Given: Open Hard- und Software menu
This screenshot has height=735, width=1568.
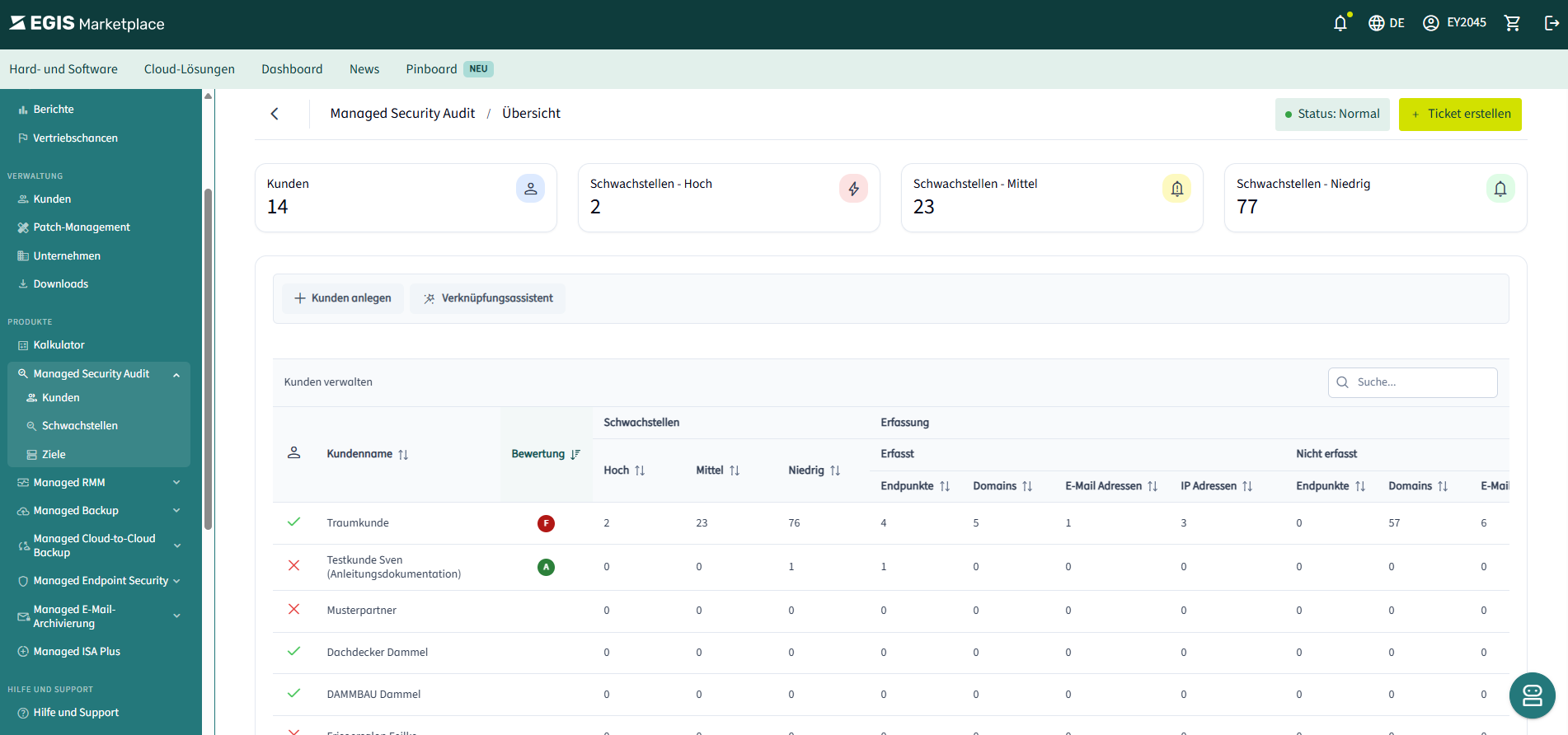Looking at the screenshot, I should click(x=63, y=69).
